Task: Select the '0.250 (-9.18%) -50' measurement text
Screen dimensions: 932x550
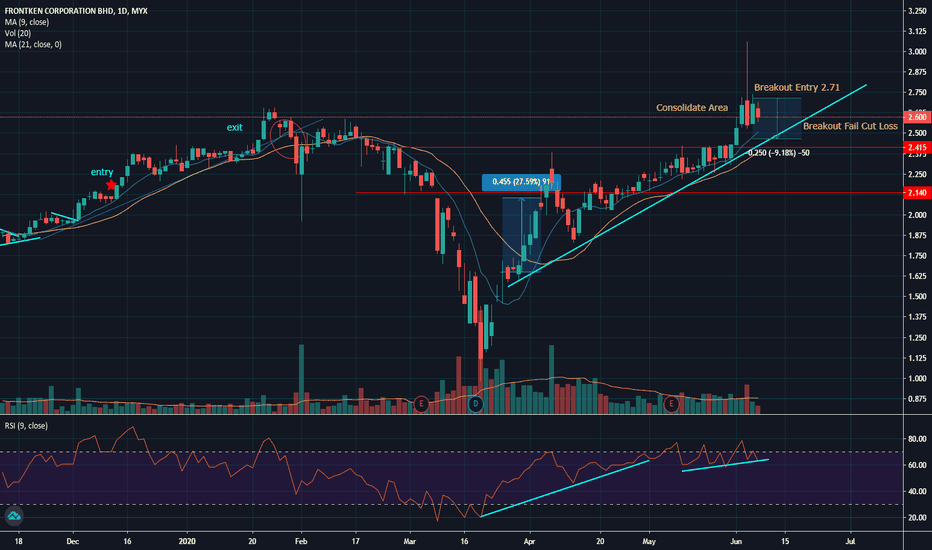Action: (779, 153)
